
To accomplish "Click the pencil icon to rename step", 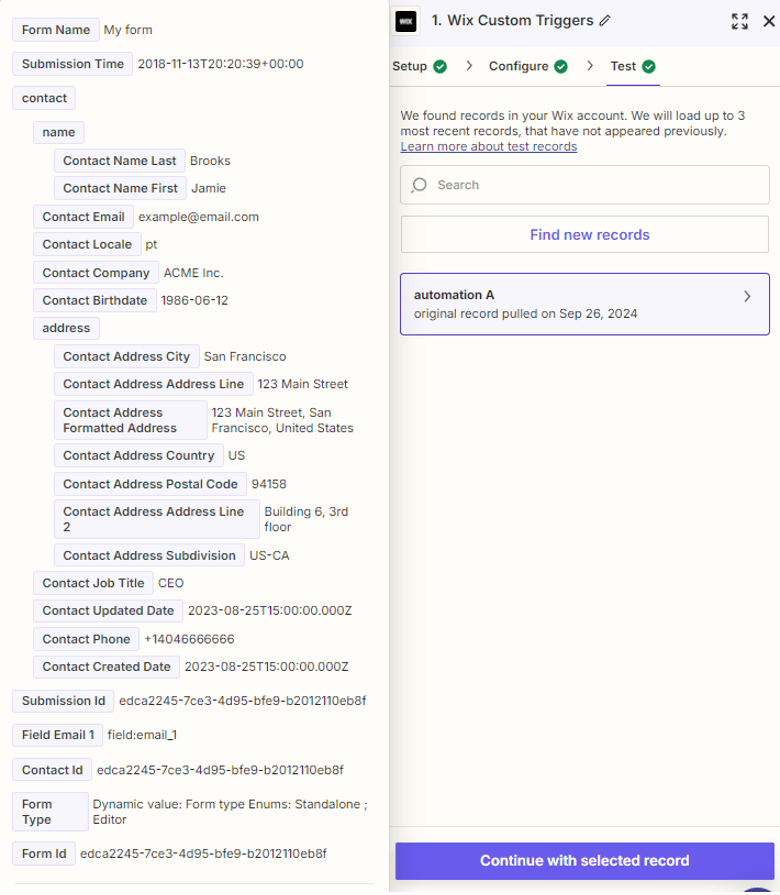I will (605, 21).
